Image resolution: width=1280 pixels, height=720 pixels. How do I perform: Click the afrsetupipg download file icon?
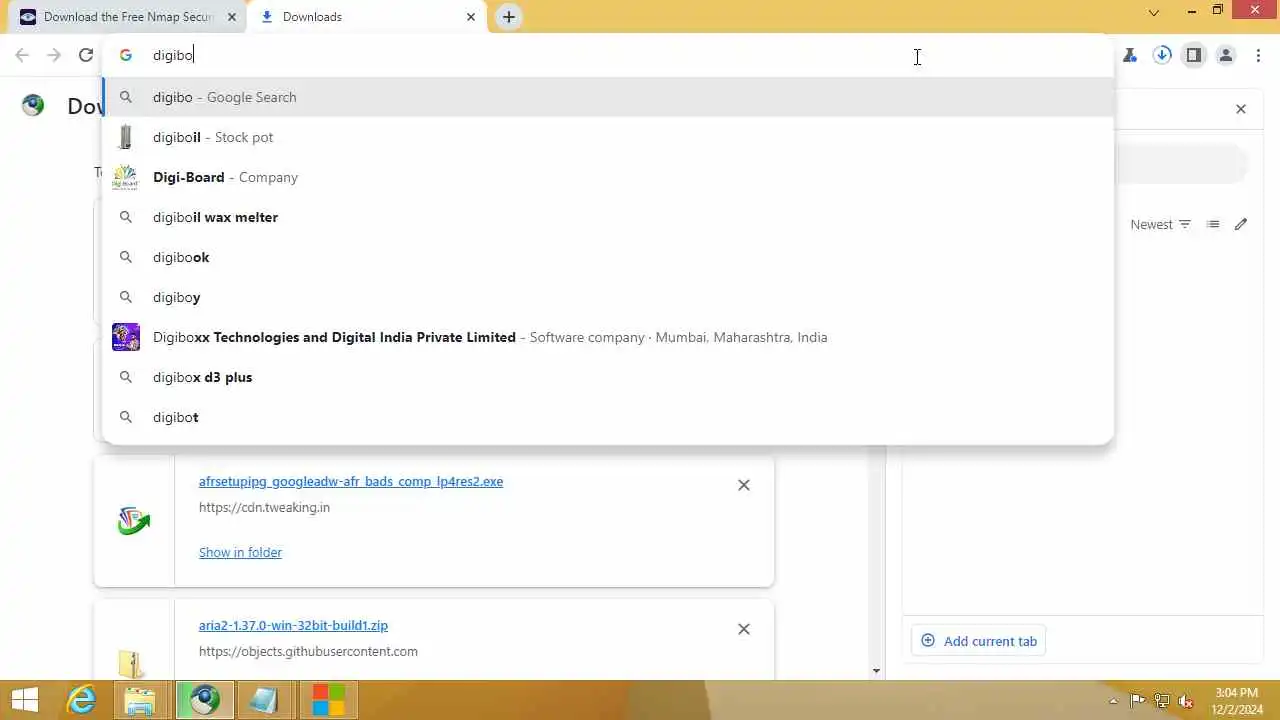pos(133,521)
